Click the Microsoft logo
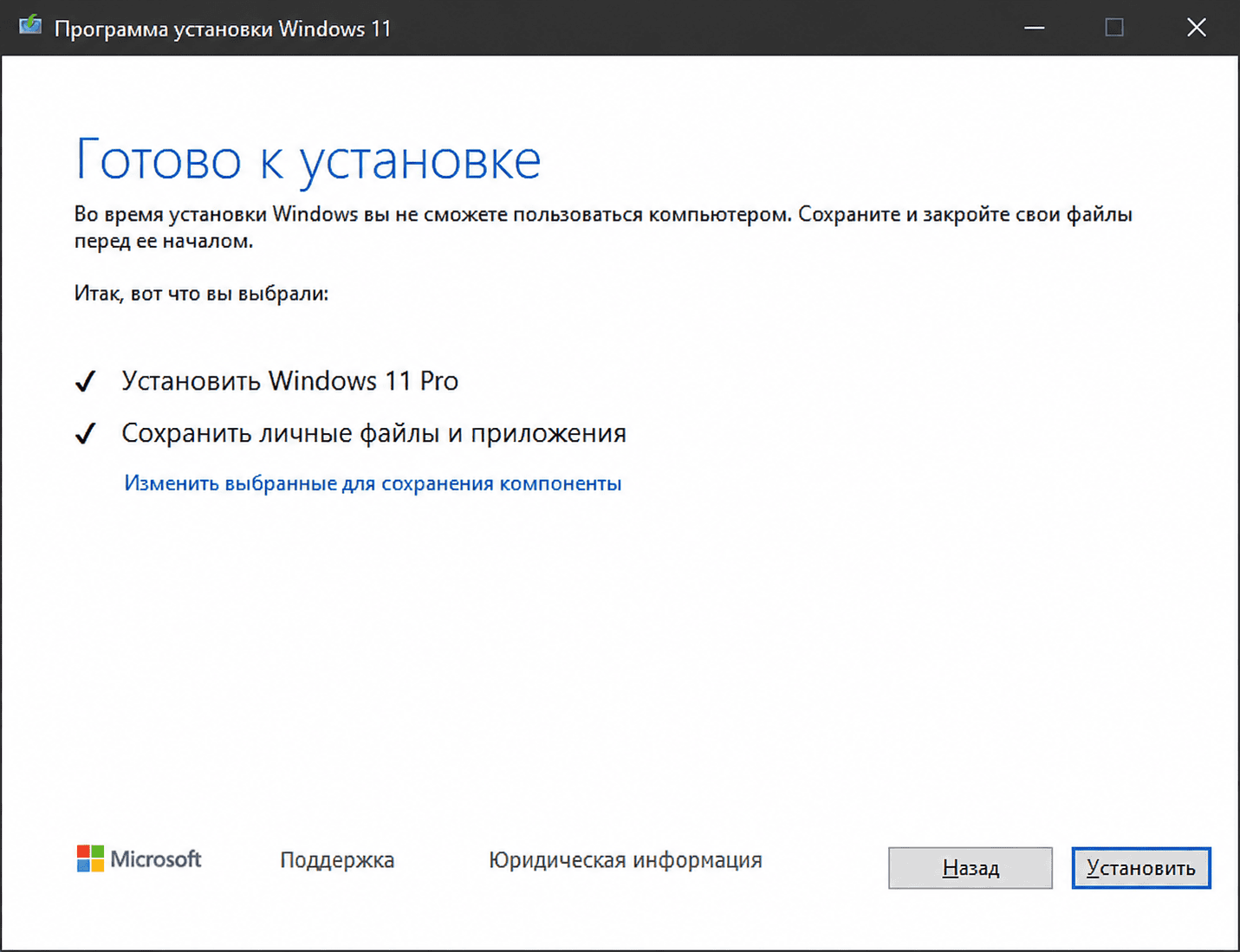 [x=139, y=858]
